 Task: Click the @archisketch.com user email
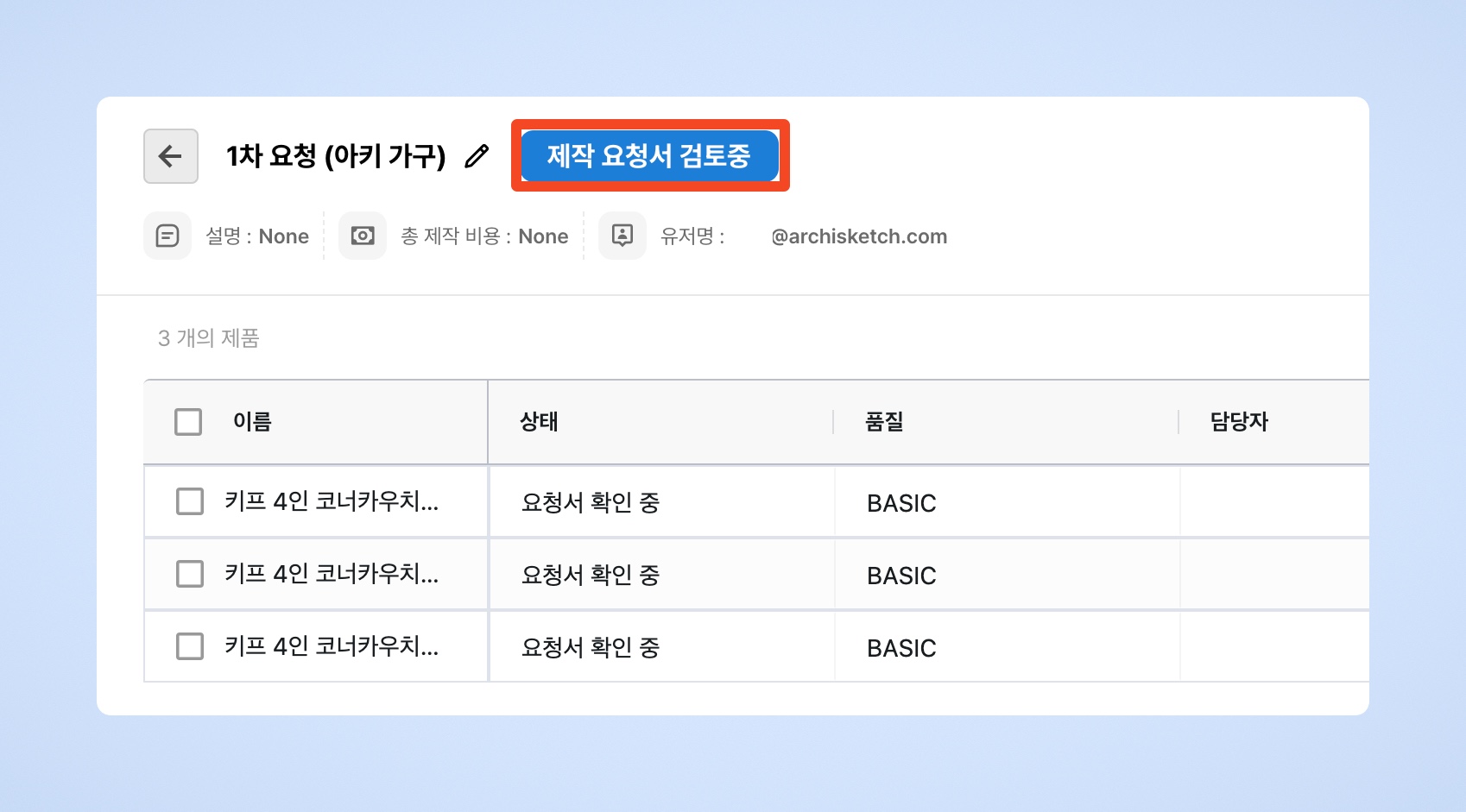[x=859, y=236]
